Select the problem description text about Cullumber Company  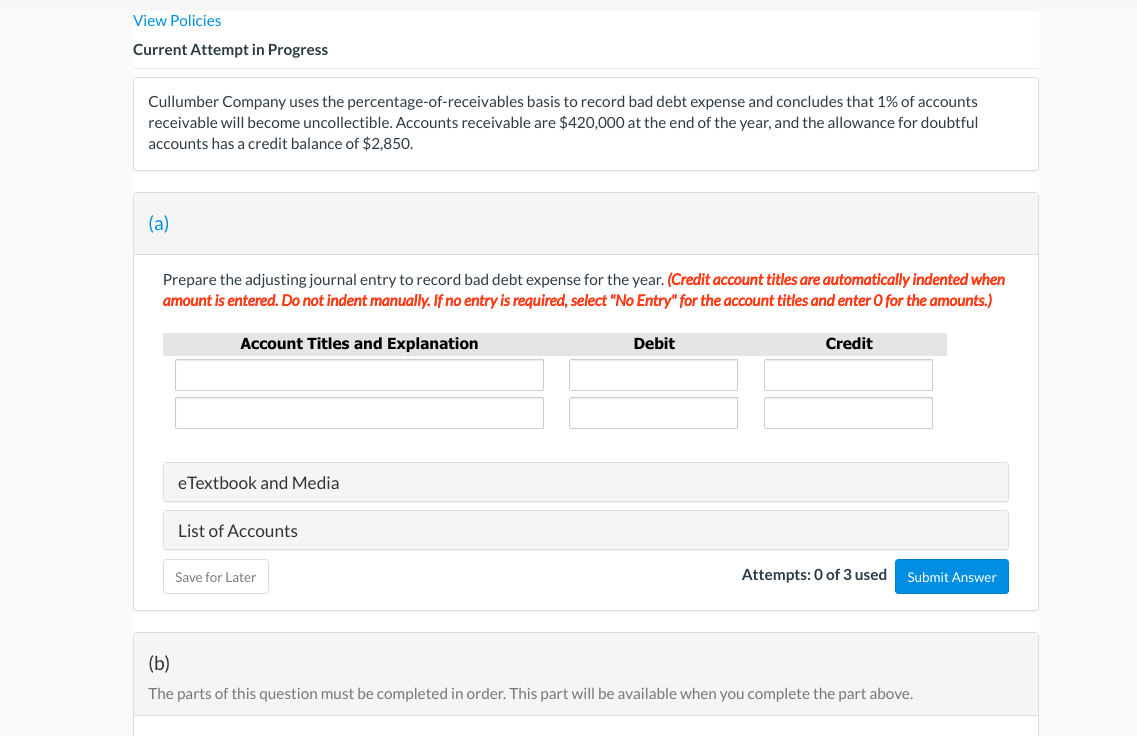tap(563, 122)
